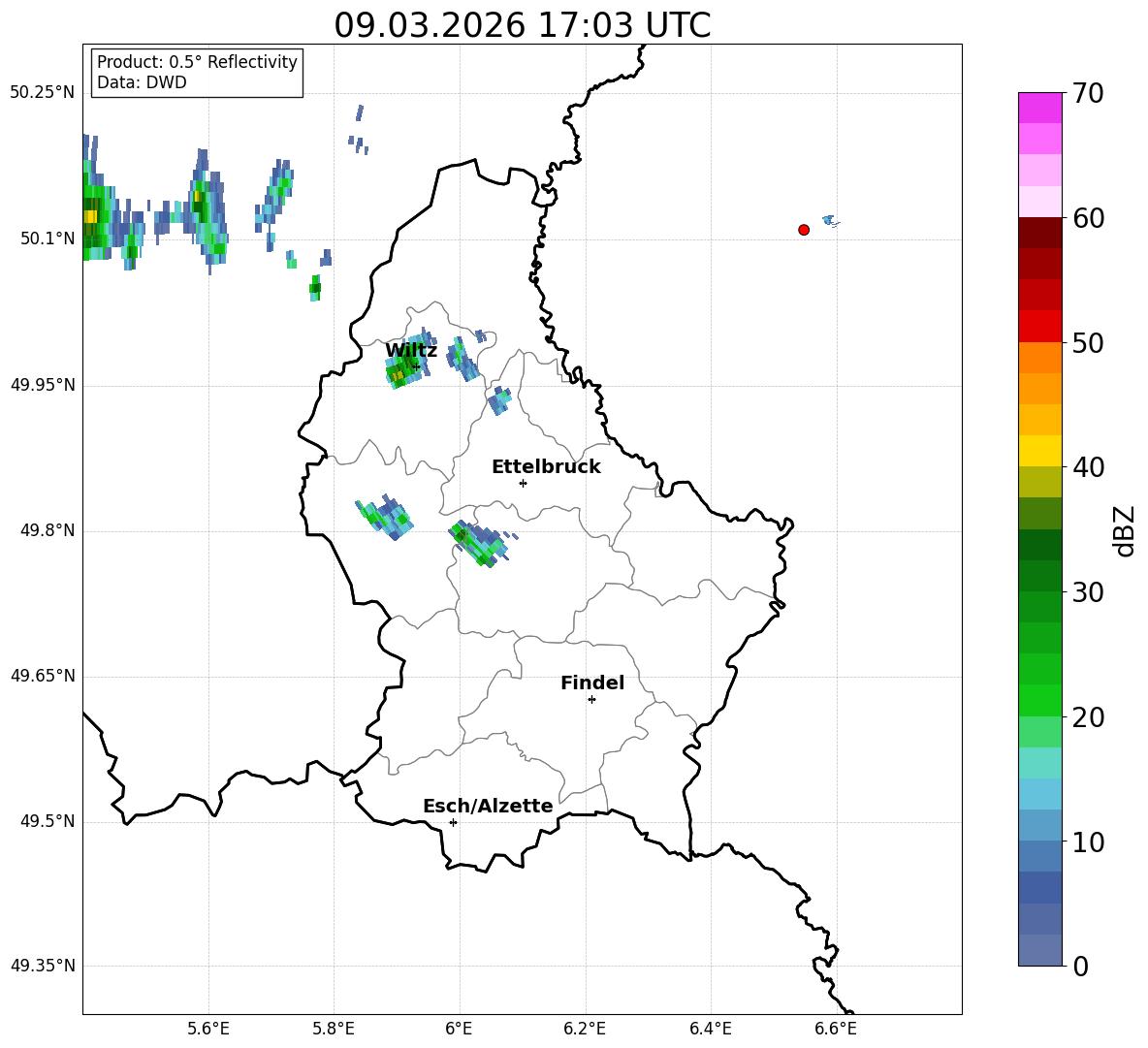Click the 50.25°N latitude label
Image resolution: width=1148 pixels, height=1048 pixels.
coord(43,93)
